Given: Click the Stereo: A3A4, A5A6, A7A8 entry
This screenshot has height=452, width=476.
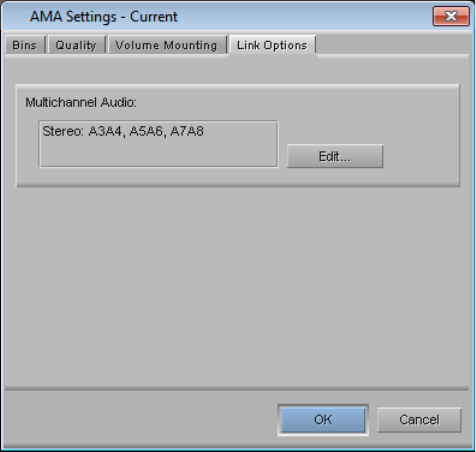Looking at the screenshot, I should (123, 131).
